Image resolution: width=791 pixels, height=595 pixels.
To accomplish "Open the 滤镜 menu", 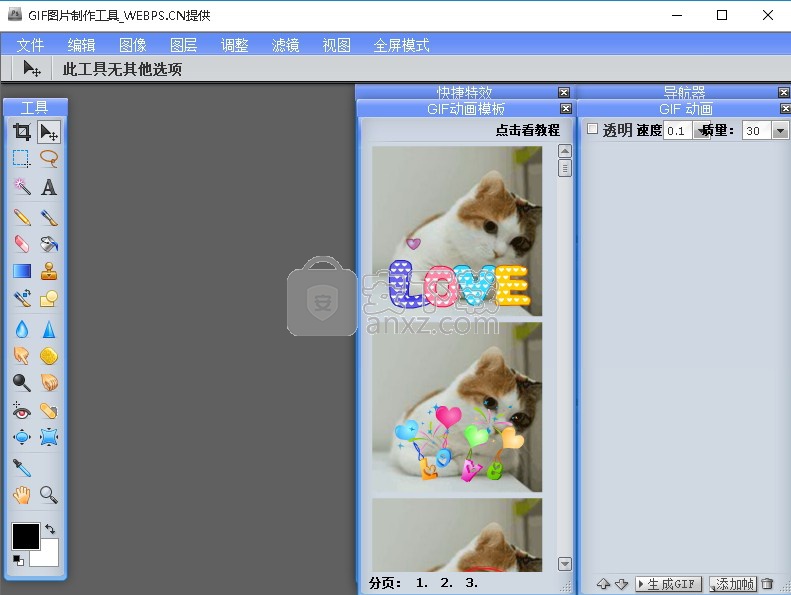I will (286, 45).
